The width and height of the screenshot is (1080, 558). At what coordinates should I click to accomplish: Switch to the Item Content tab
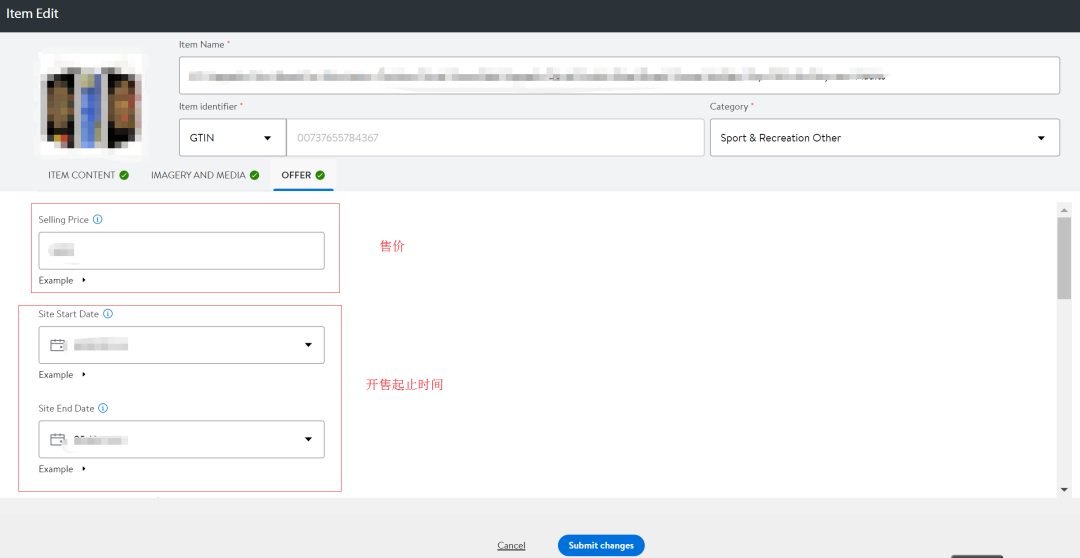click(x=82, y=175)
